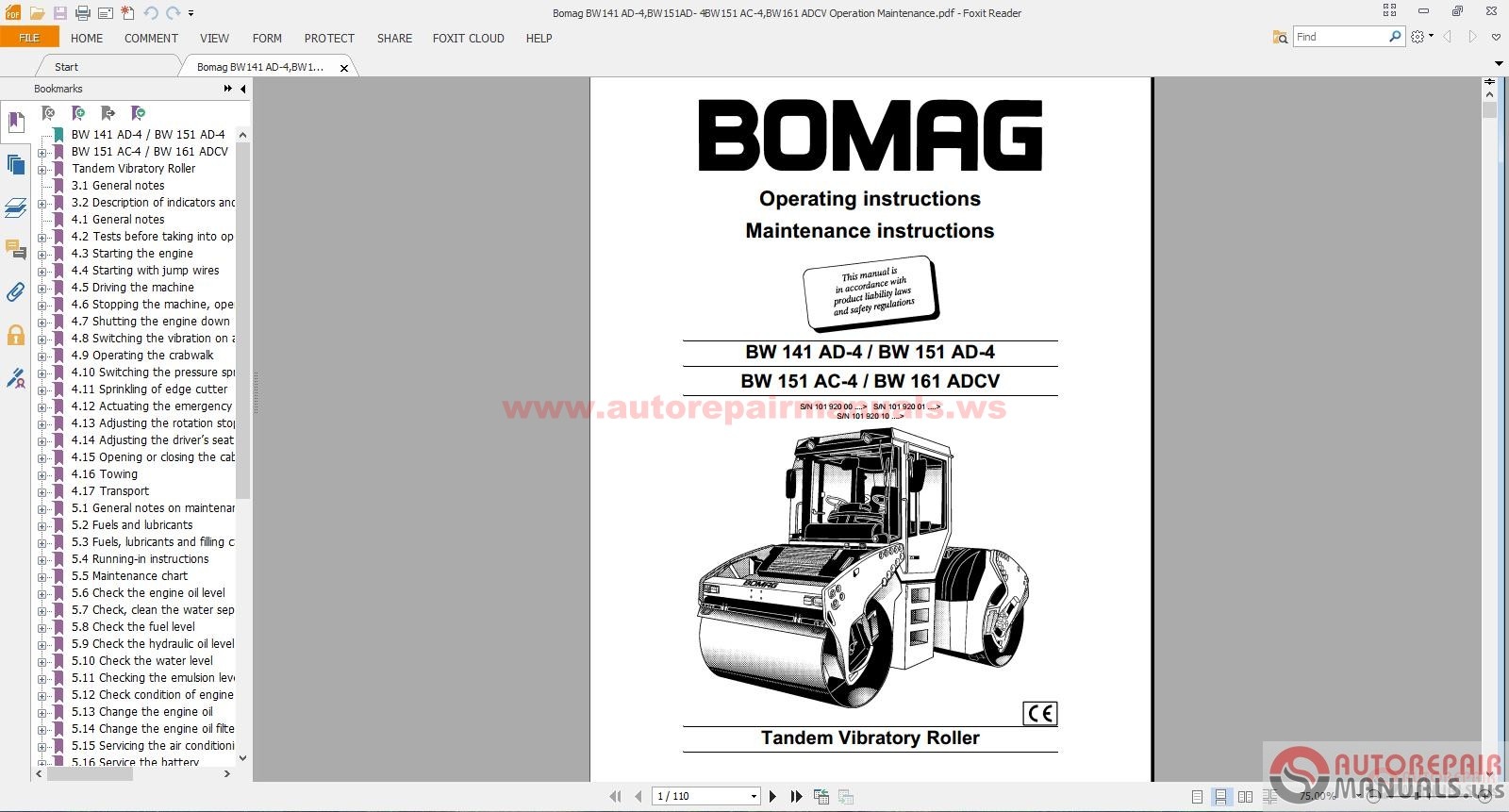Switch to facing pages view mode
The image size is (1509, 812).
(x=1245, y=797)
